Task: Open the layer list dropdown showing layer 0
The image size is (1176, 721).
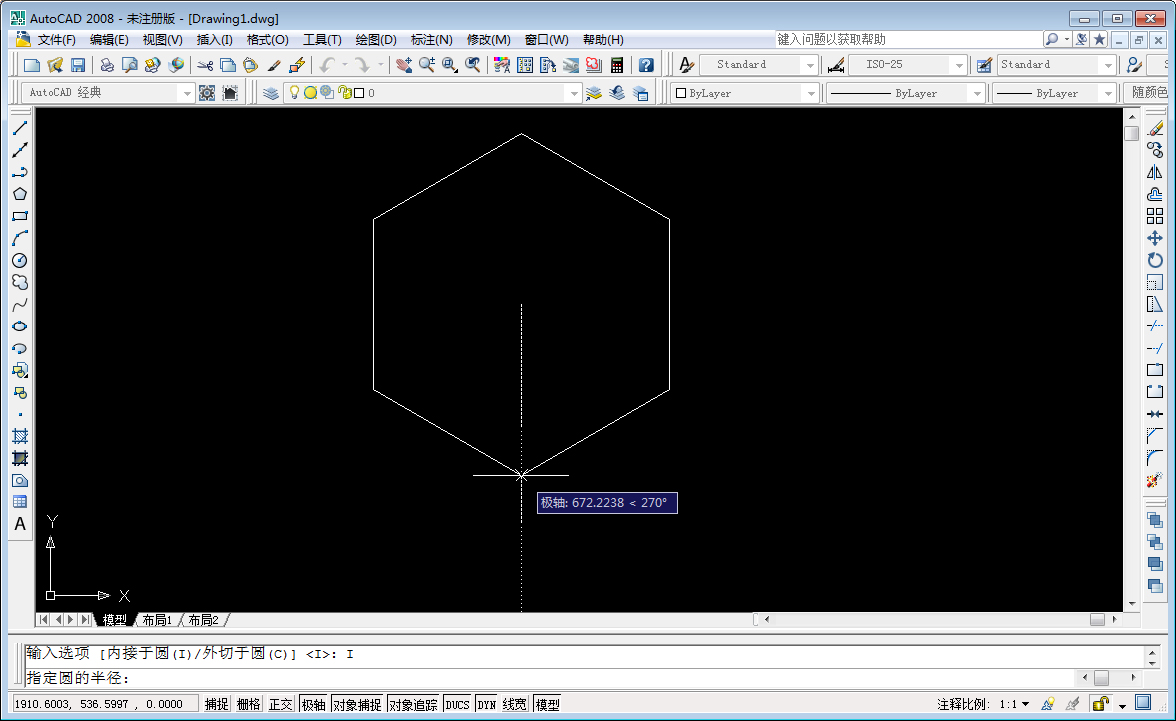Action: [573, 93]
